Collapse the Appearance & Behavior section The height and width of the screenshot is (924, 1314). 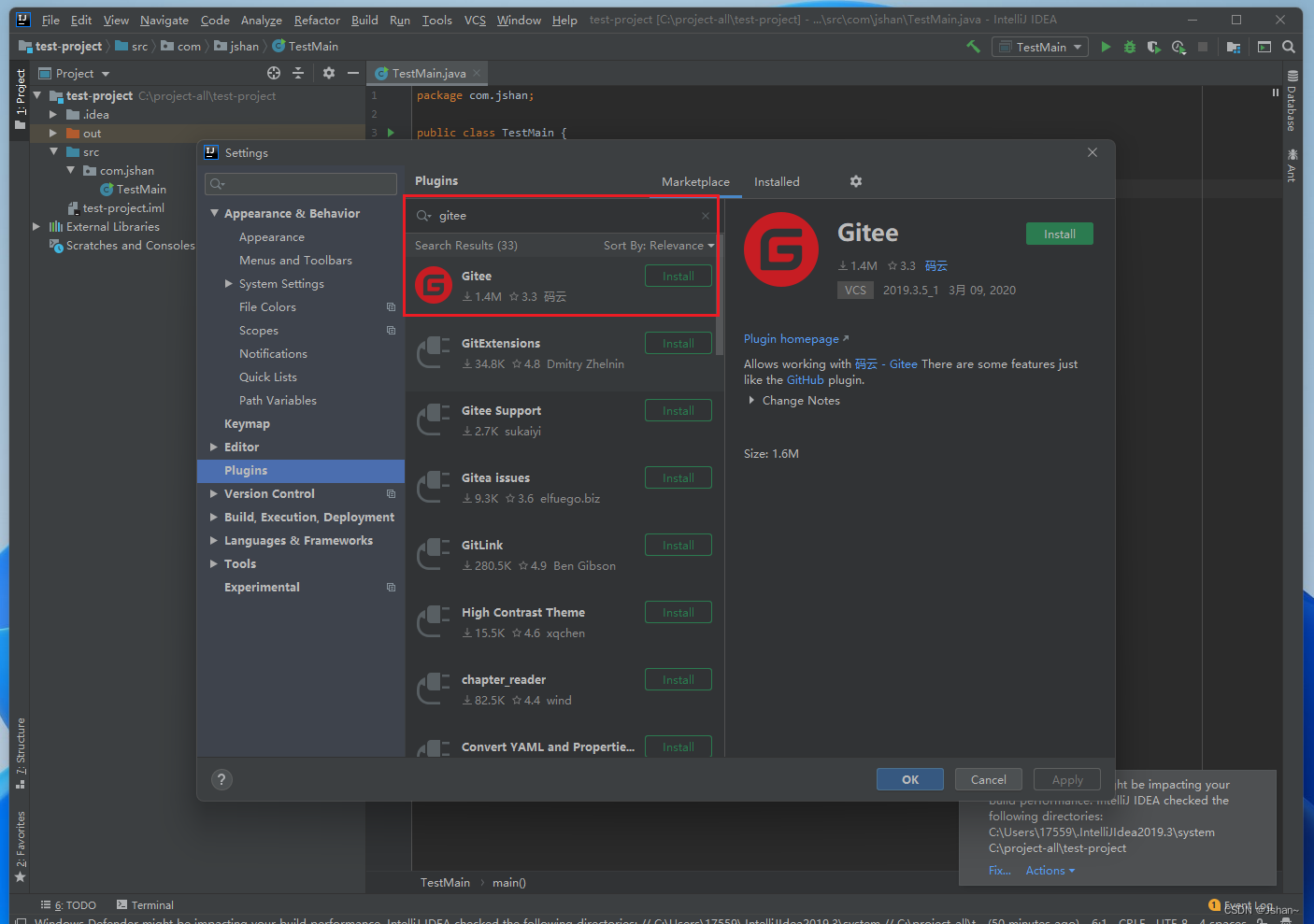pyautogui.click(x=215, y=213)
